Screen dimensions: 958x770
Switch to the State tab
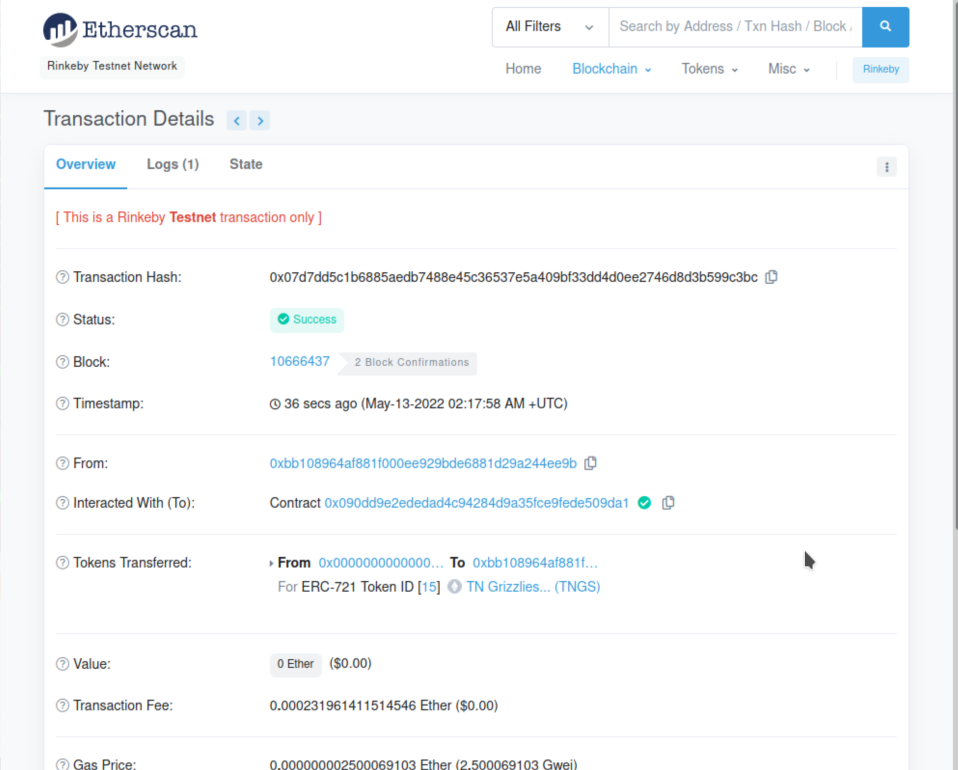pyautogui.click(x=246, y=164)
